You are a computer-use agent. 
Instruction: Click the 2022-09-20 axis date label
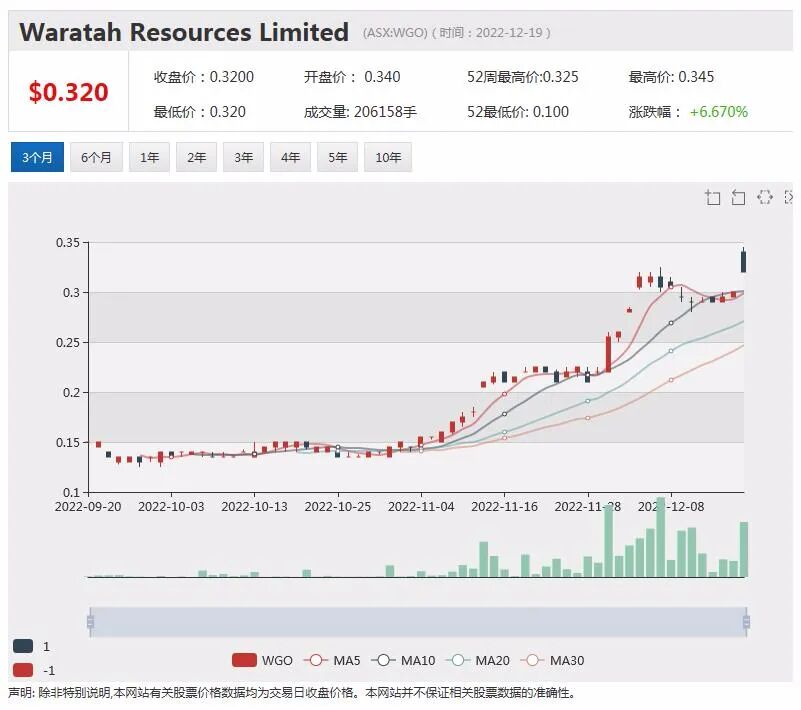point(88,506)
